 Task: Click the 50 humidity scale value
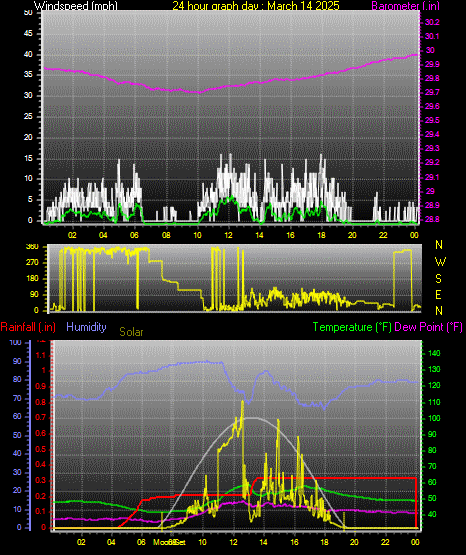[x=17, y=435]
